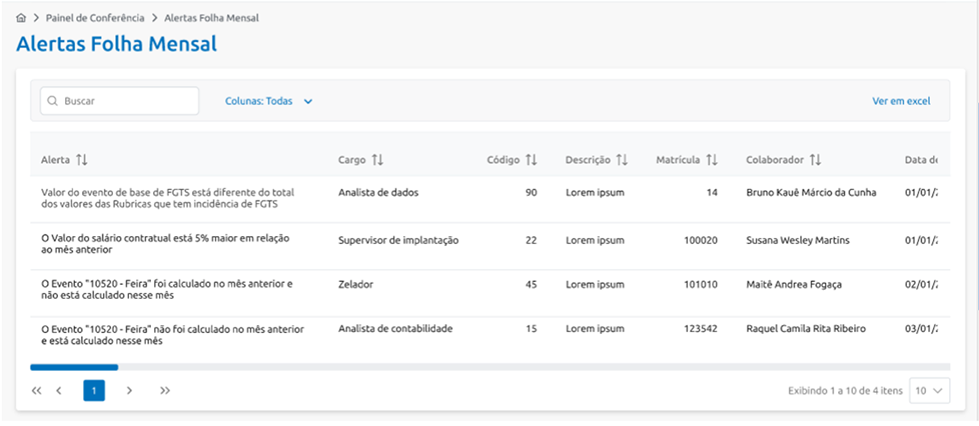Sort table by Alerta column
The width and height of the screenshot is (979, 426).
(82, 160)
